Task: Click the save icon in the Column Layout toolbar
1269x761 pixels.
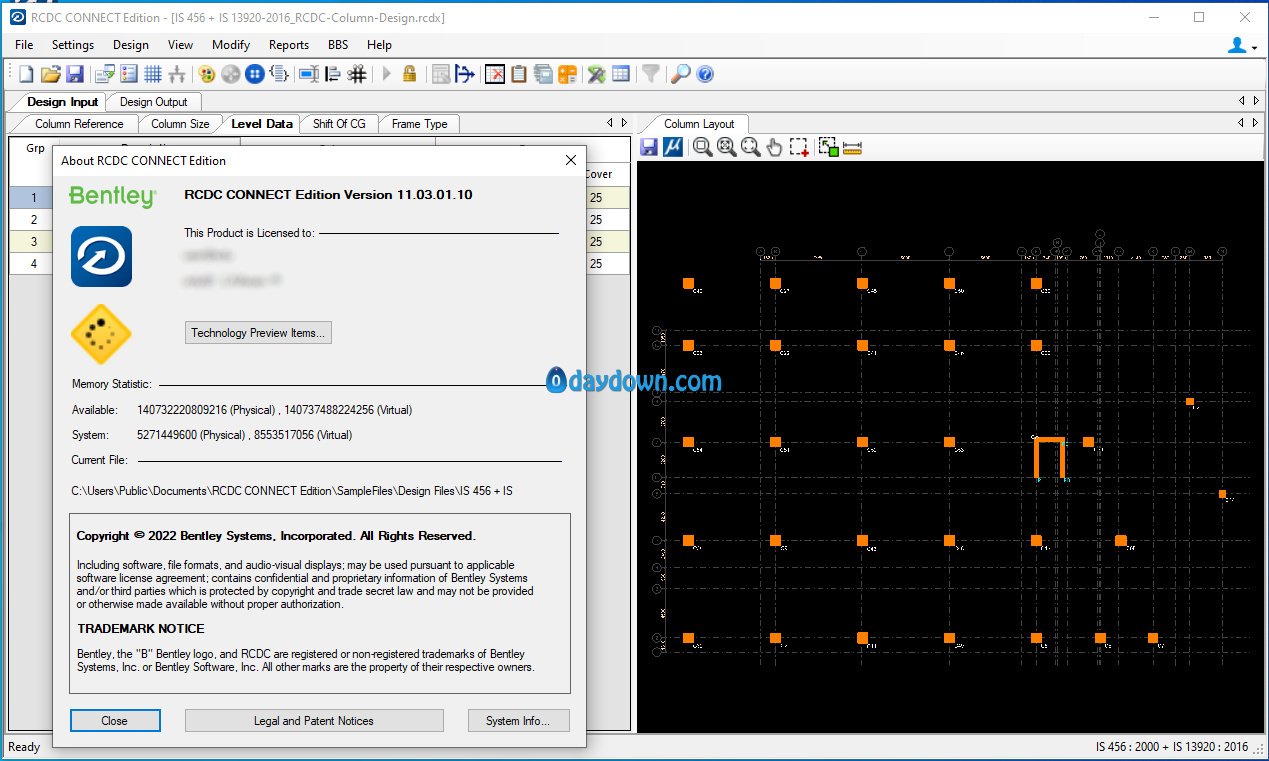Action: pos(649,147)
